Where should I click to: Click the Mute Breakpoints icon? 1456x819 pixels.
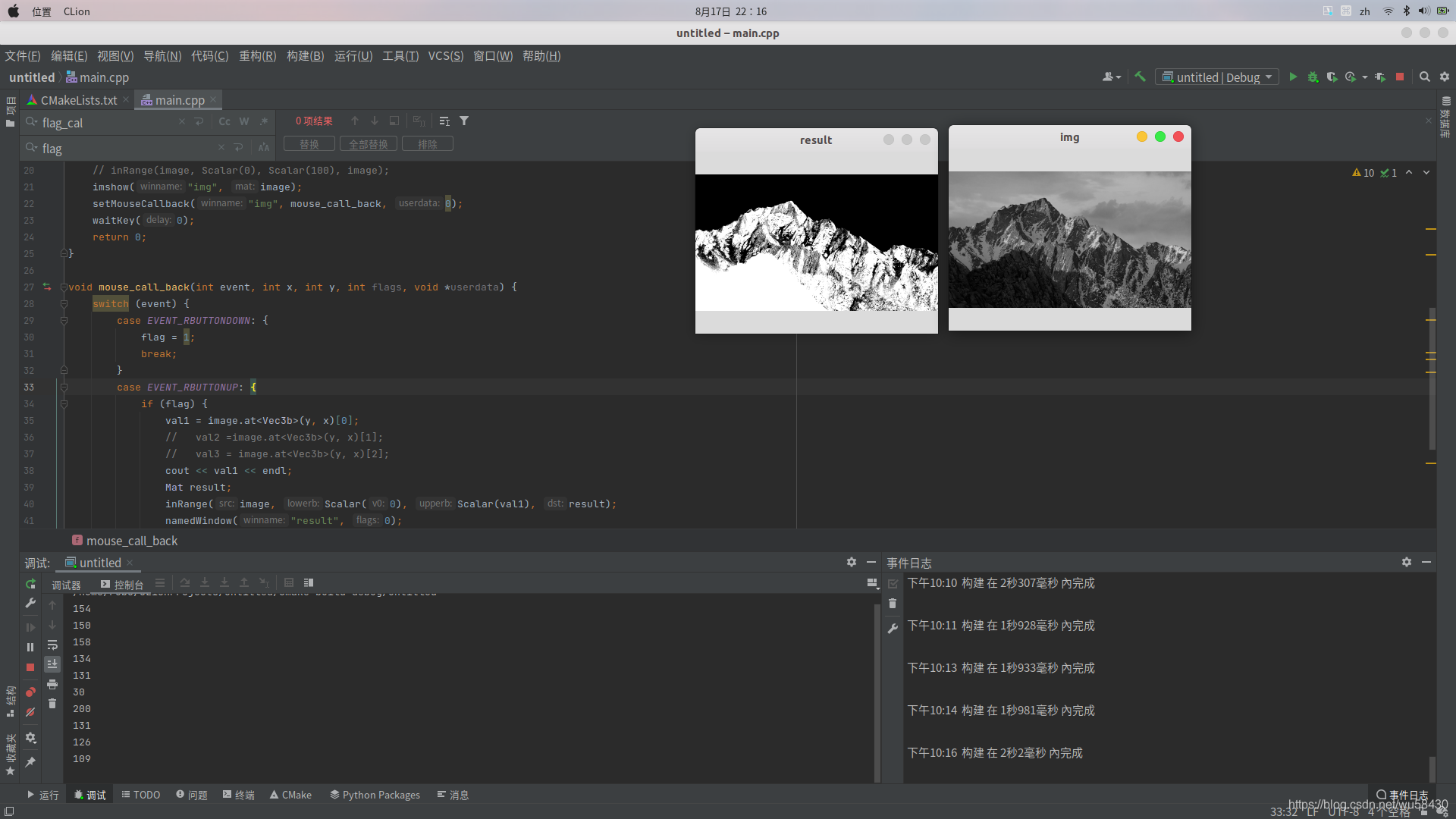coord(30,712)
